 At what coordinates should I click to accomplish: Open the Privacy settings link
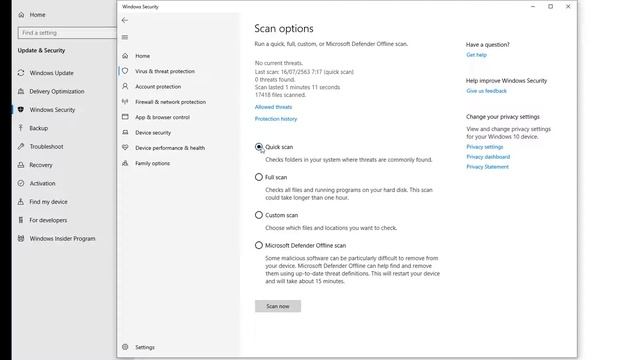(484, 147)
